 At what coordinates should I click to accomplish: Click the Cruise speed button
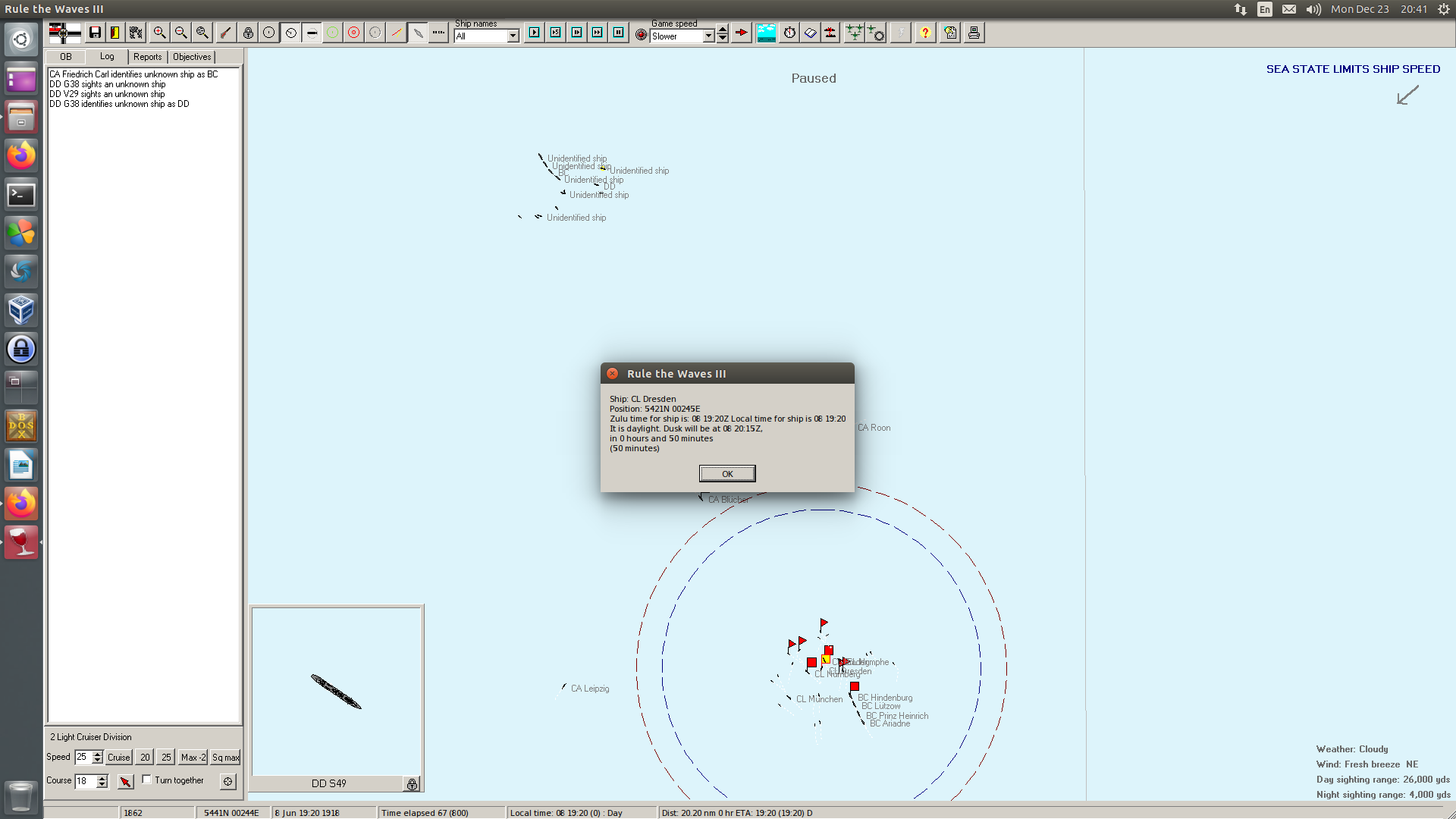coord(118,758)
